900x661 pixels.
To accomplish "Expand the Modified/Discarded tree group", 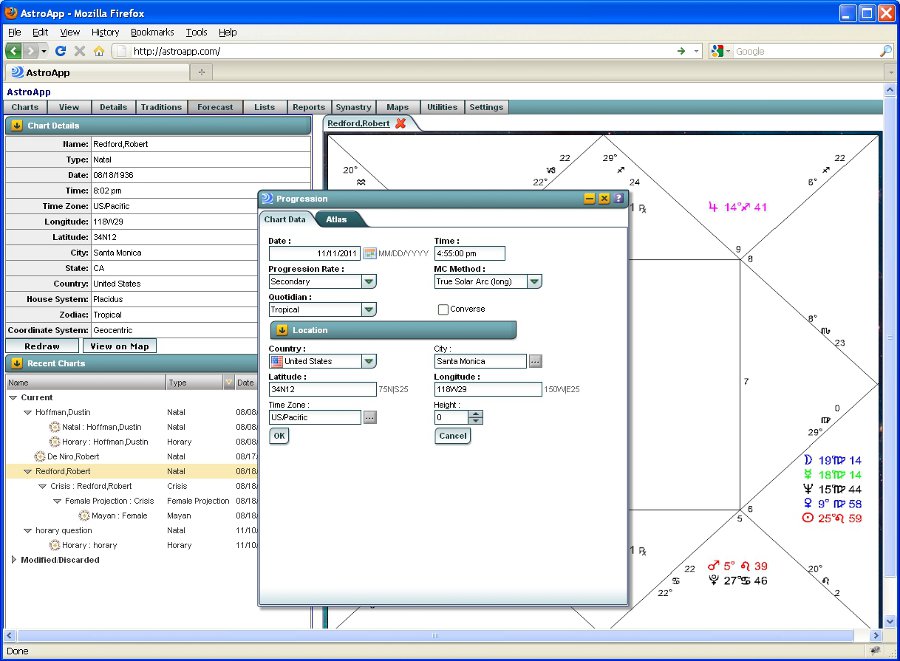I will tap(14, 560).
